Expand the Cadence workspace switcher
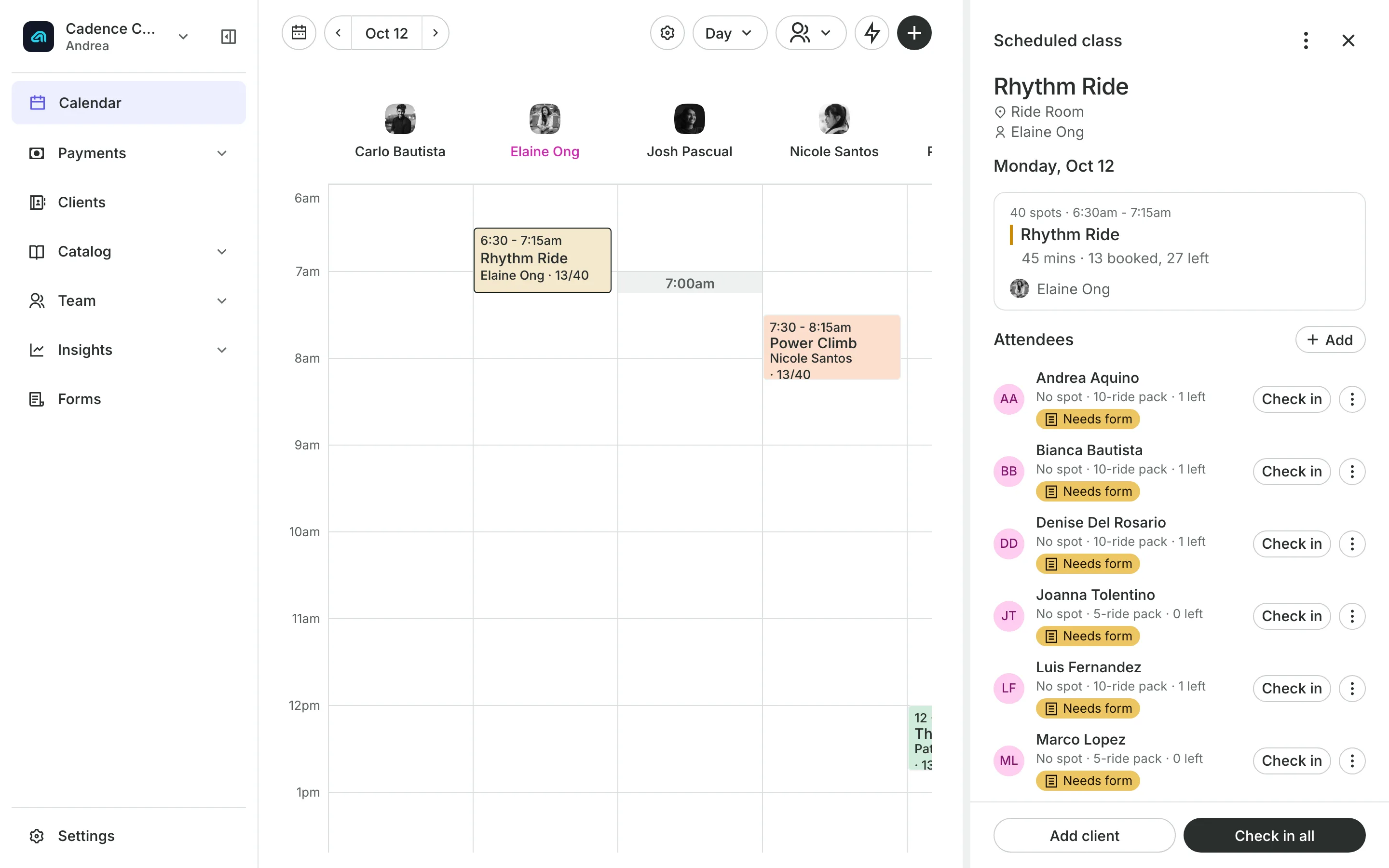The image size is (1389, 868). (183, 37)
